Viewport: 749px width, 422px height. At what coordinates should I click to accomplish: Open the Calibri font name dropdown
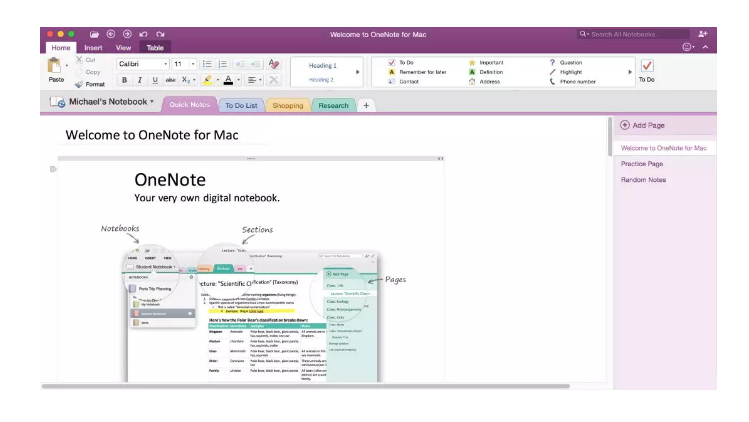tap(165, 64)
